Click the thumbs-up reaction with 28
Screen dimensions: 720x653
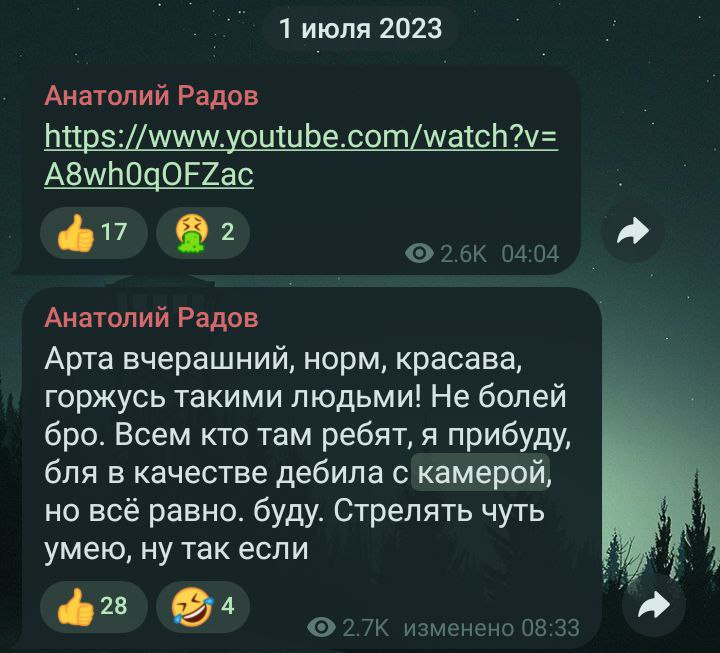click(x=94, y=607)
